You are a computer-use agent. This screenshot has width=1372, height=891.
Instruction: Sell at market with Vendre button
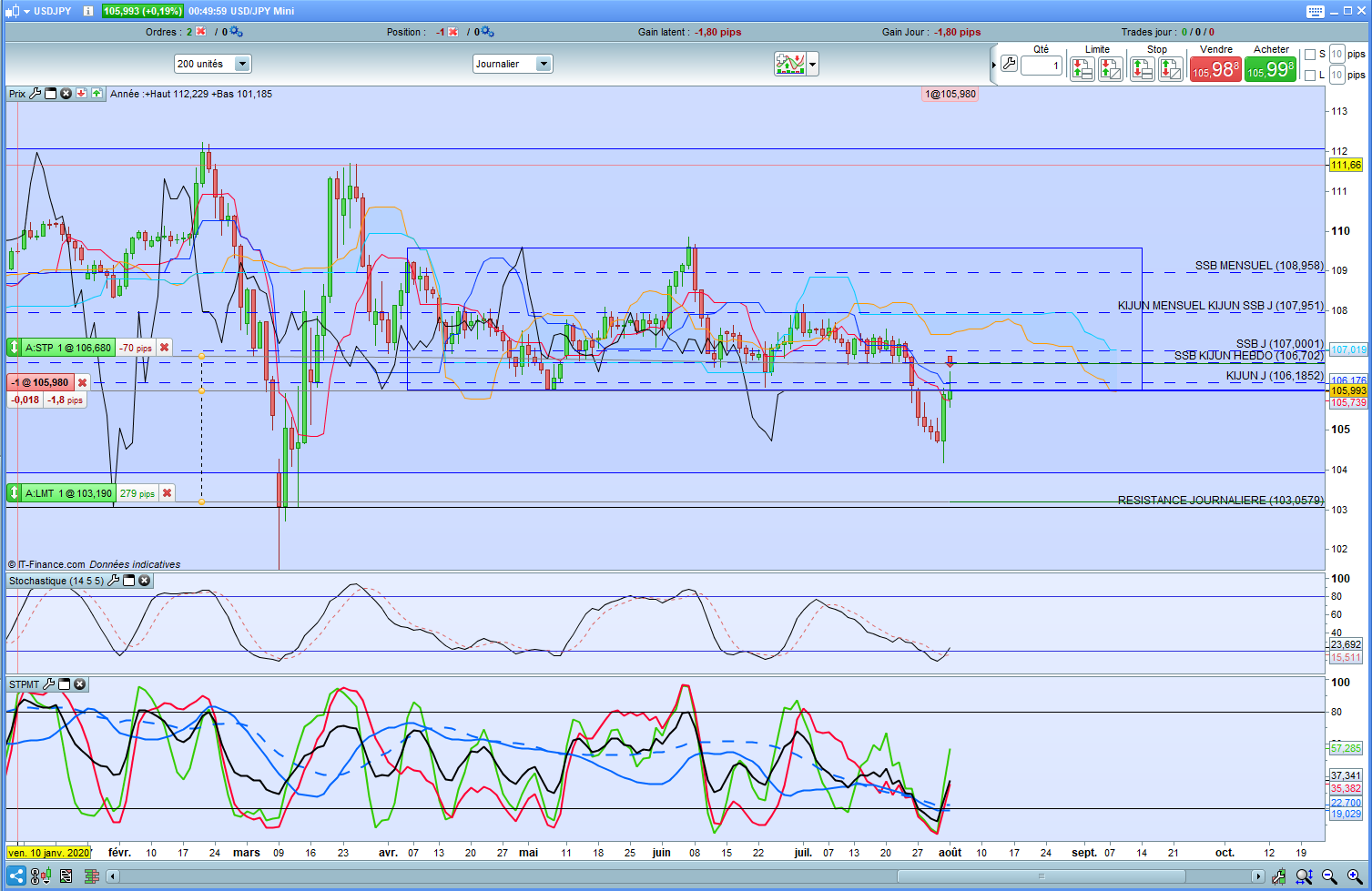tap(1215, 69)
